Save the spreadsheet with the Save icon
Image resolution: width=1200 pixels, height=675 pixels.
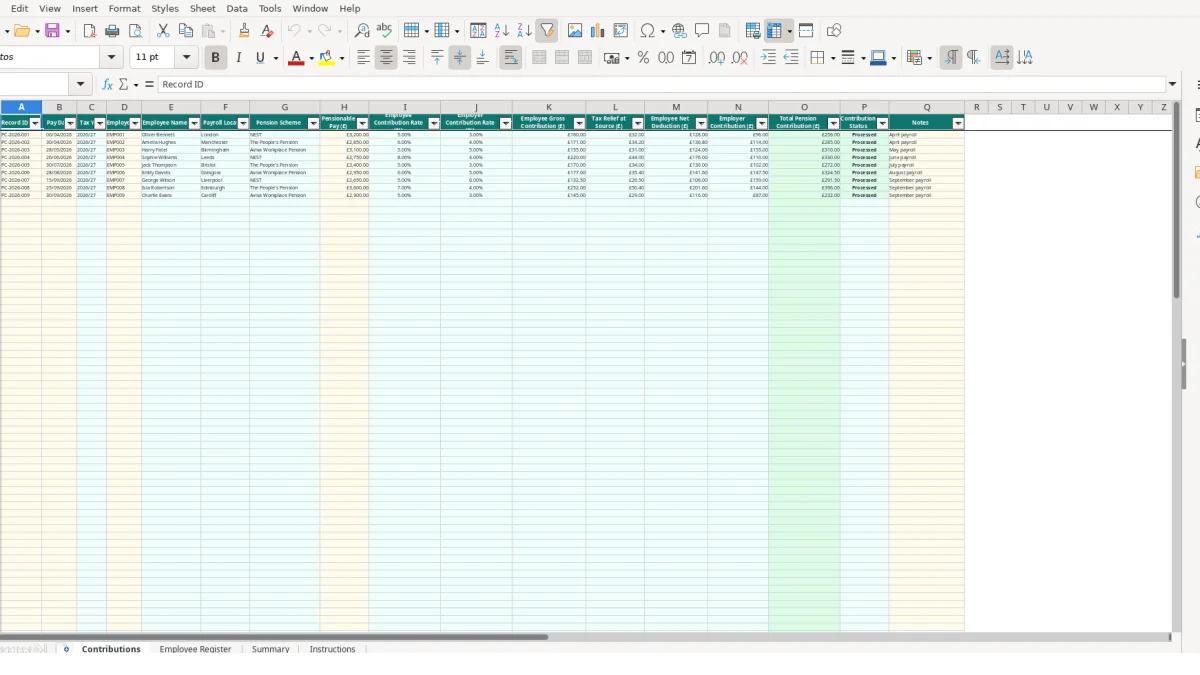53,31
